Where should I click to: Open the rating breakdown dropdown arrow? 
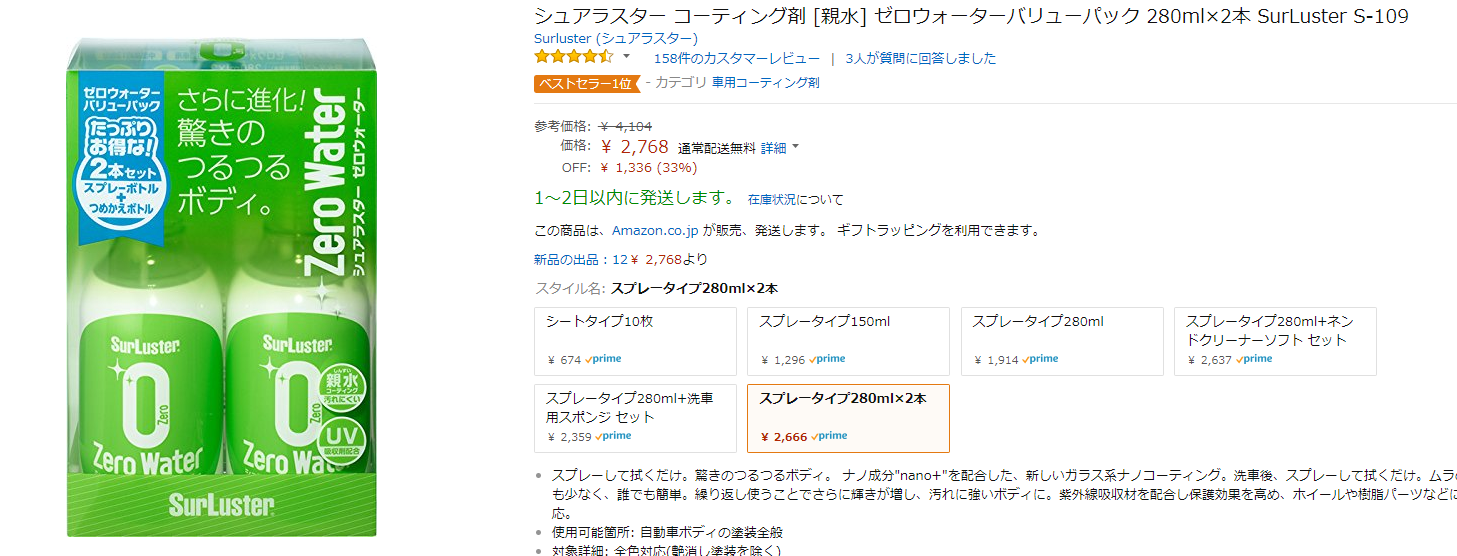click(x=627, y=57)
